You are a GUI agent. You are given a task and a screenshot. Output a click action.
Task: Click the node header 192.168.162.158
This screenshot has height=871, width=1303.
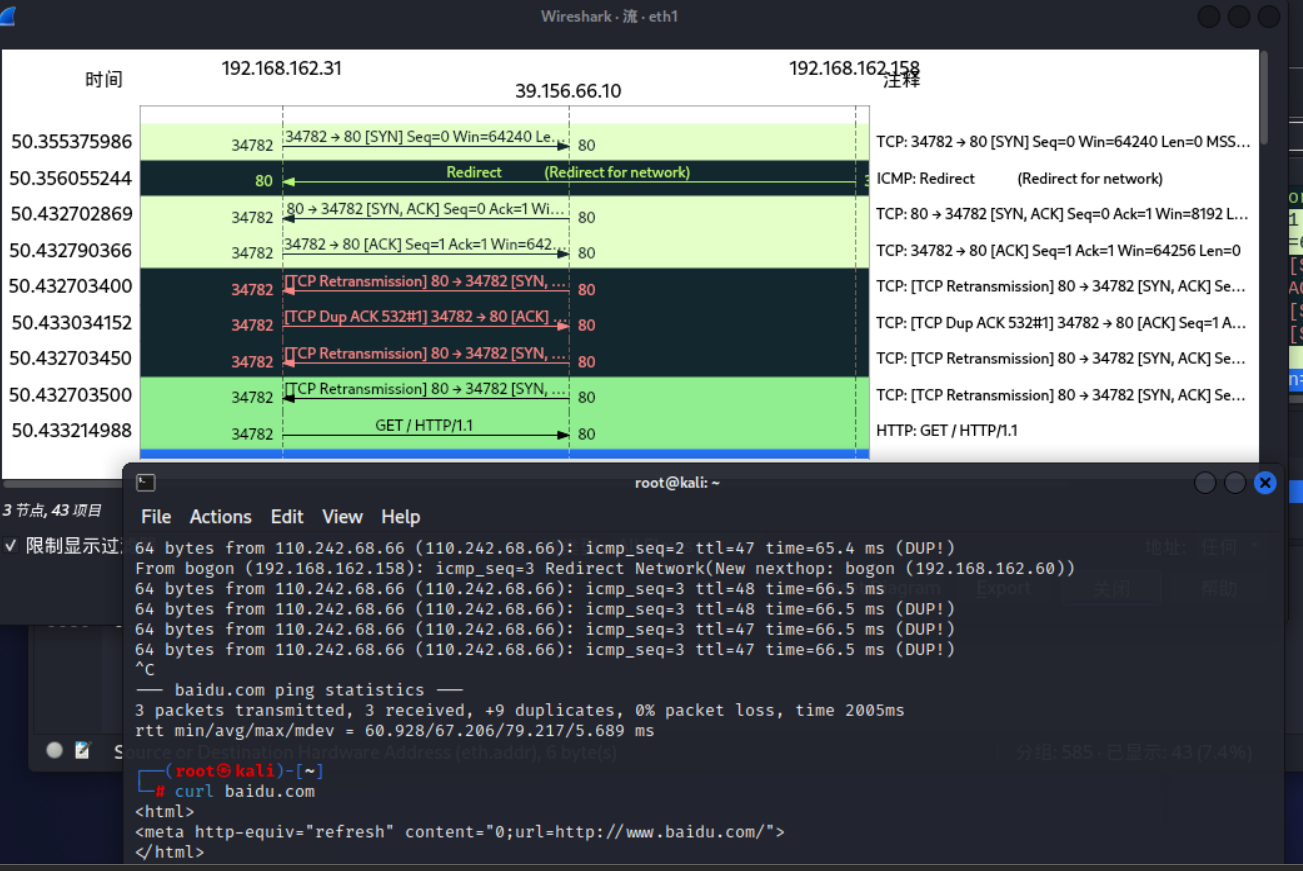click(x=854, y=68)
